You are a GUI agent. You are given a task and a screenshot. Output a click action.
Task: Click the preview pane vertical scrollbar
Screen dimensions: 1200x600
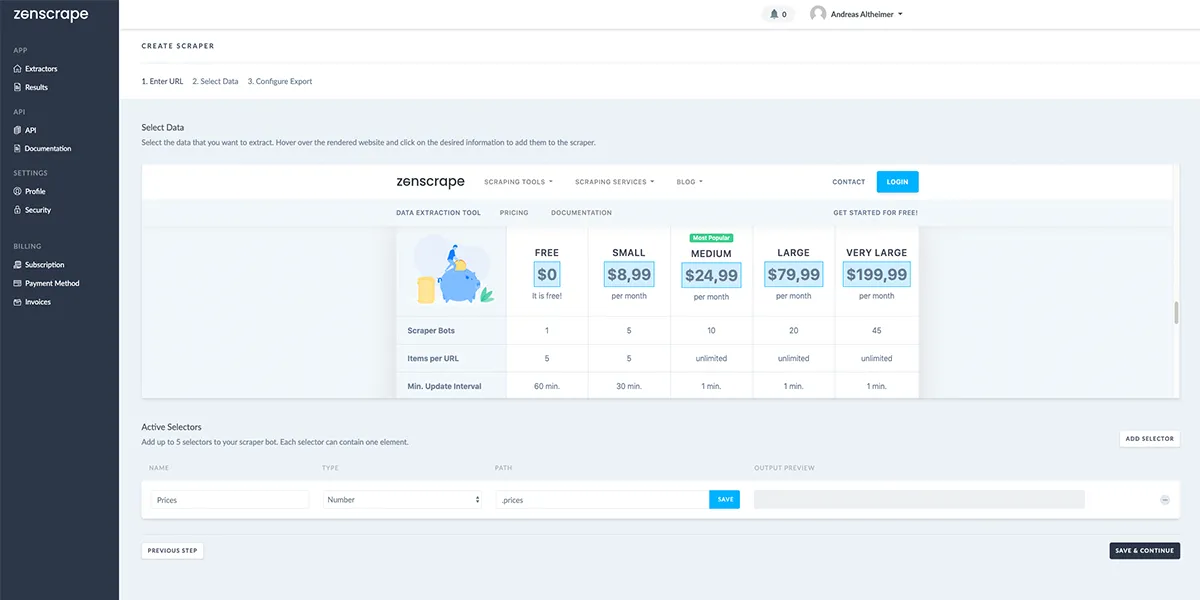click(1175, 312)
